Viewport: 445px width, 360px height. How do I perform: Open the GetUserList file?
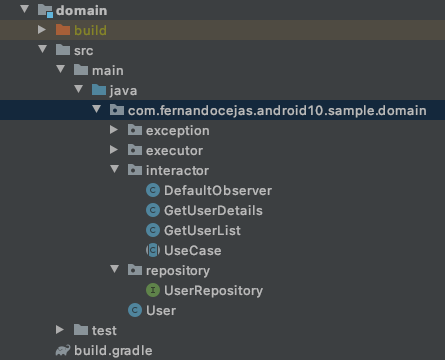coord(202,231)
